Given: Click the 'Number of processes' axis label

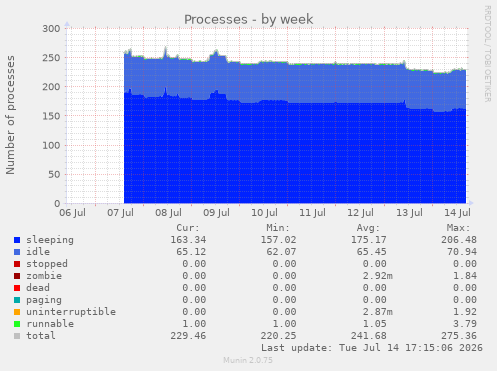Looking at the screenshot, I should (x=10, y=115).
